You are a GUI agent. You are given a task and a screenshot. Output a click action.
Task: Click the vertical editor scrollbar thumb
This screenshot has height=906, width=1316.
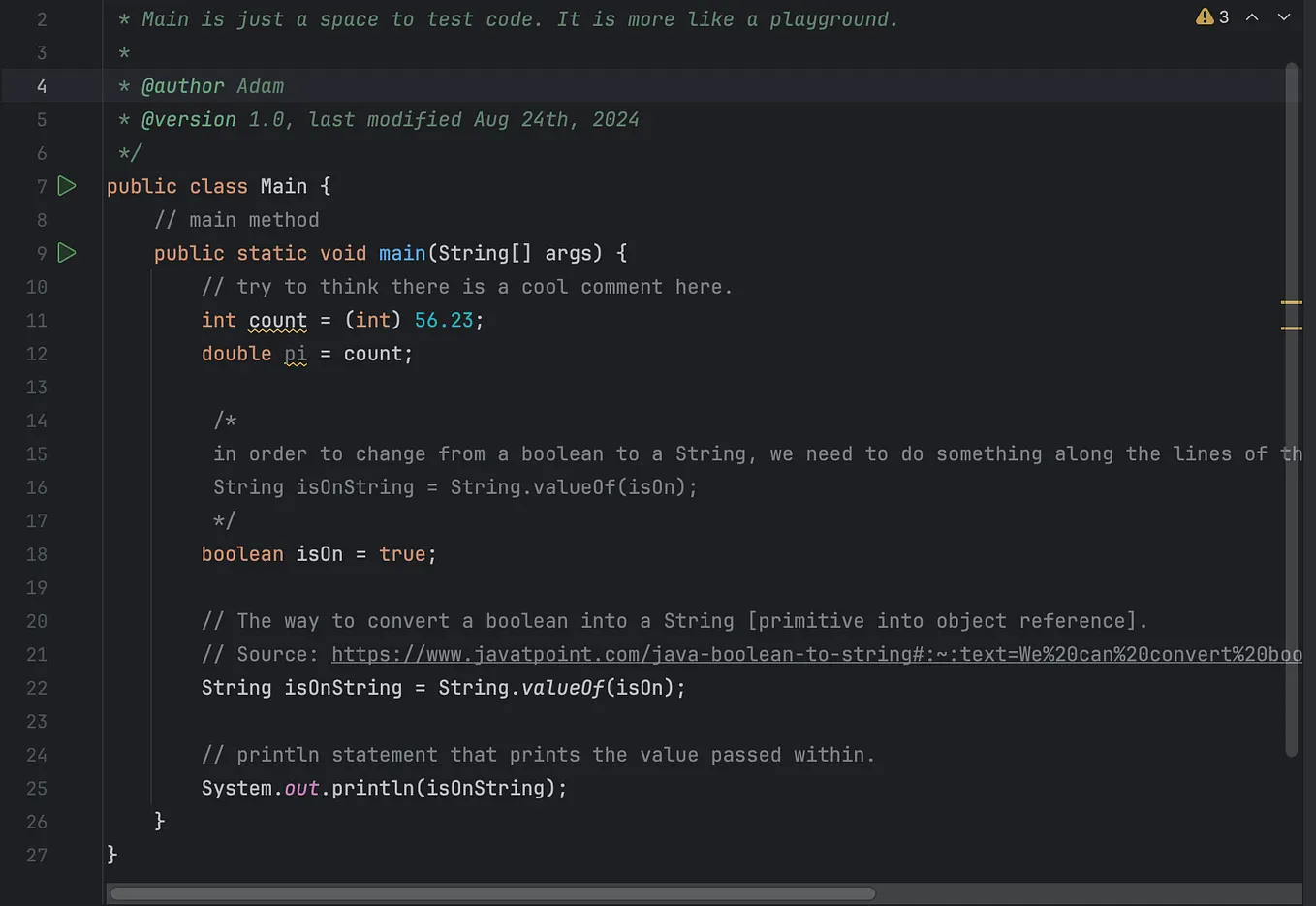1292,407
